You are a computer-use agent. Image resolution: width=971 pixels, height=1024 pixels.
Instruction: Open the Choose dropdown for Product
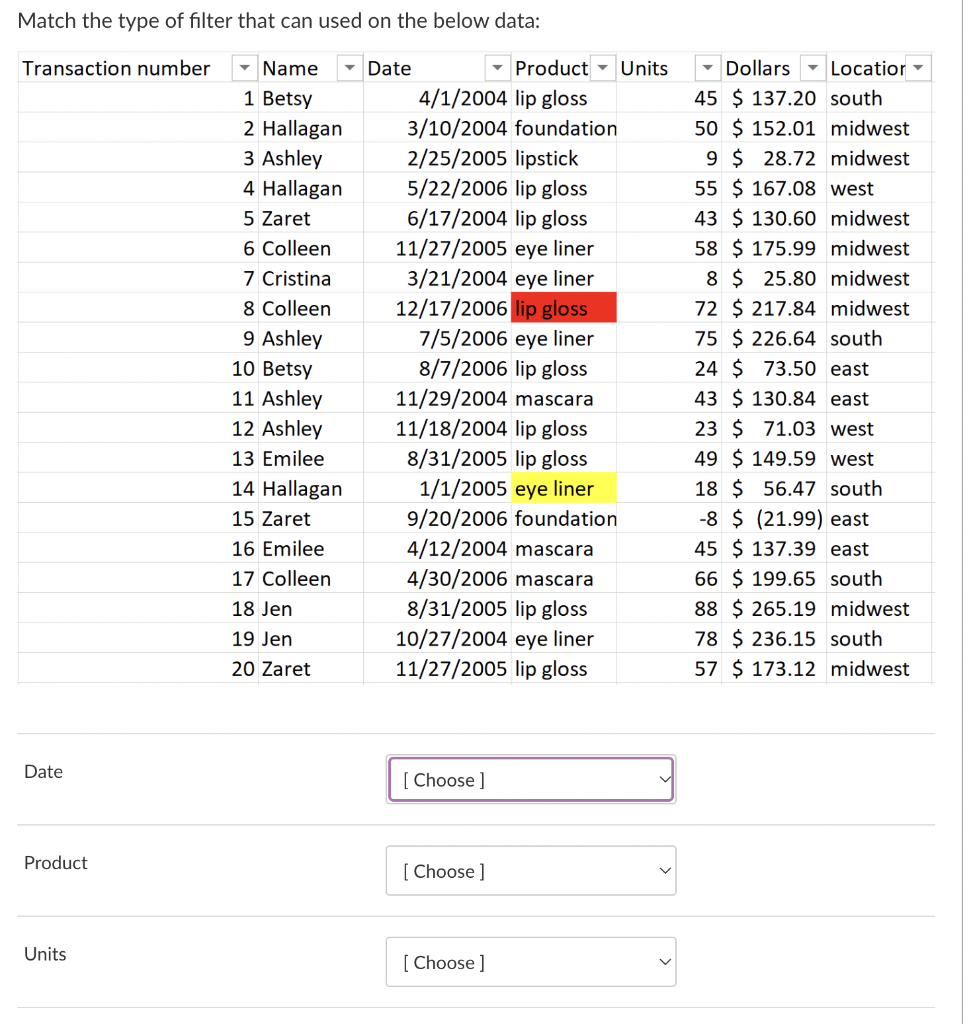(530, 870)
